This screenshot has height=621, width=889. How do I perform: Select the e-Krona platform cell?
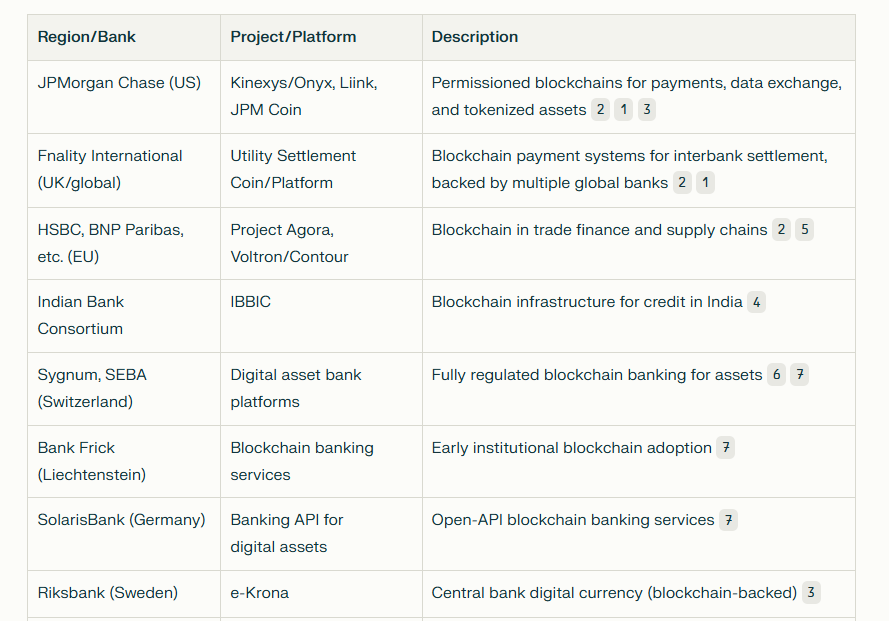coord(321,594)
